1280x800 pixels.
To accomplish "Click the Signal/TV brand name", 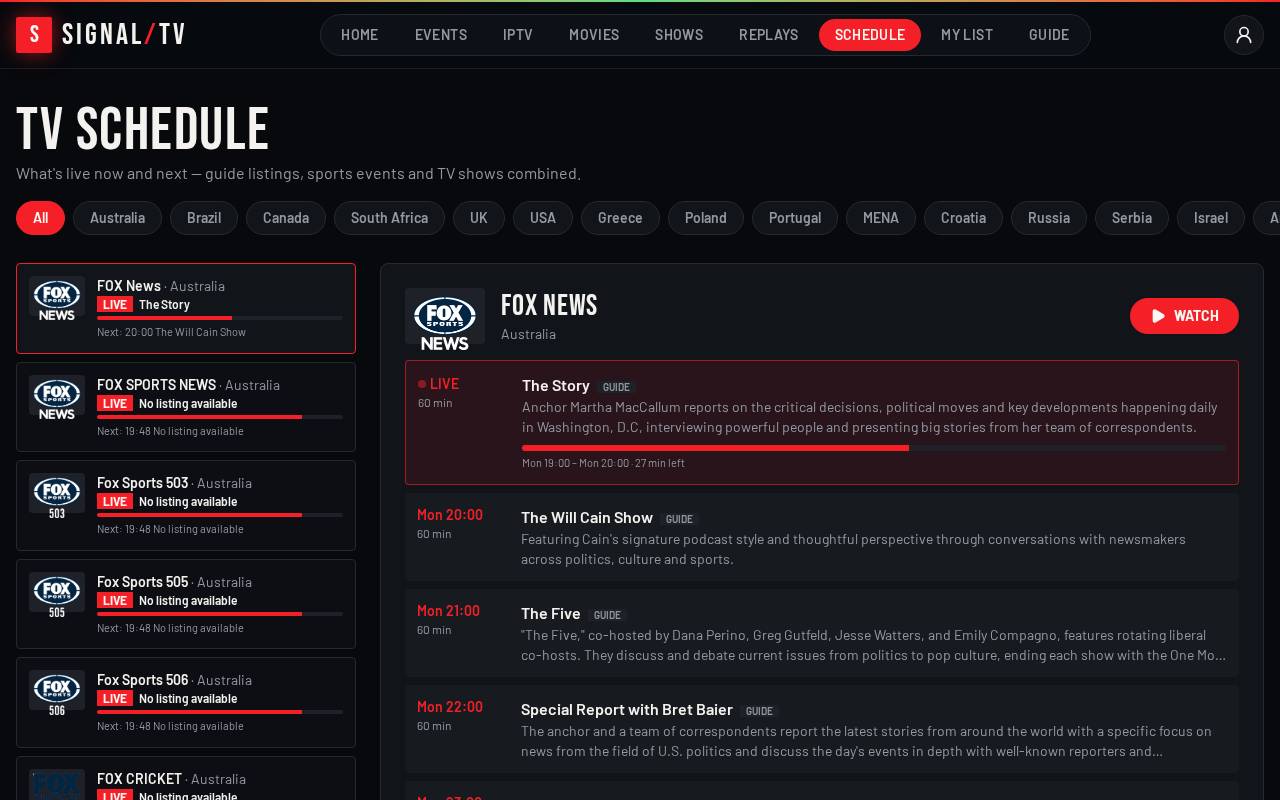I will click(x=124, y=35).
